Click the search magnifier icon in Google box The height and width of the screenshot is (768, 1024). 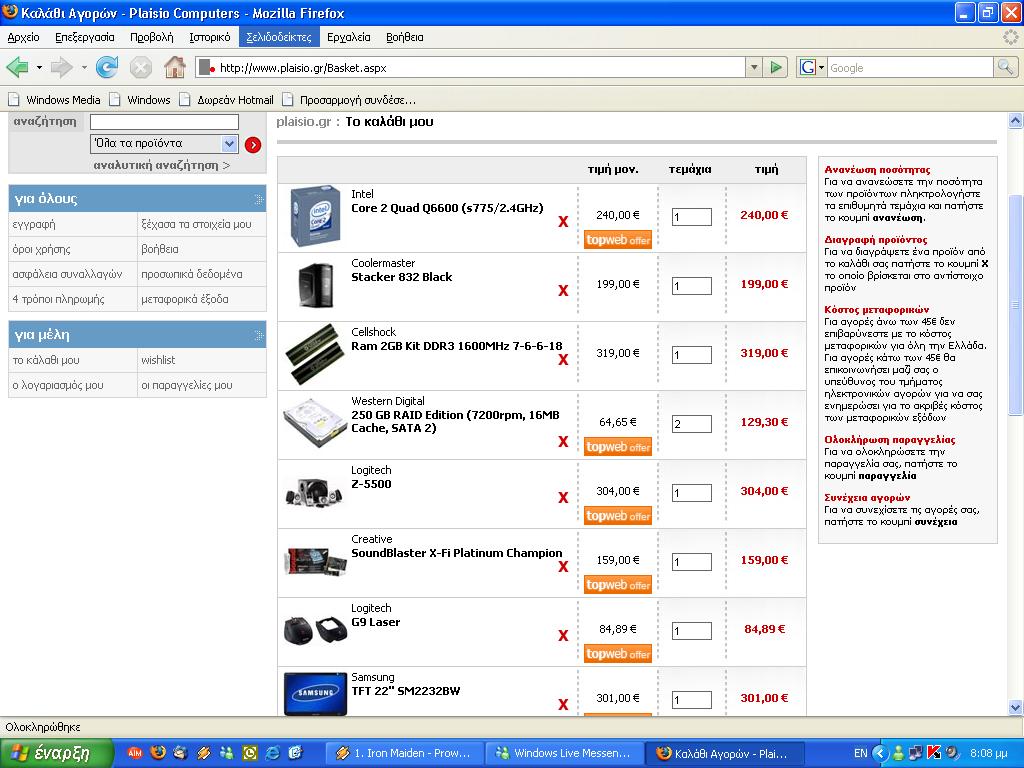(x=1005, y=67)
